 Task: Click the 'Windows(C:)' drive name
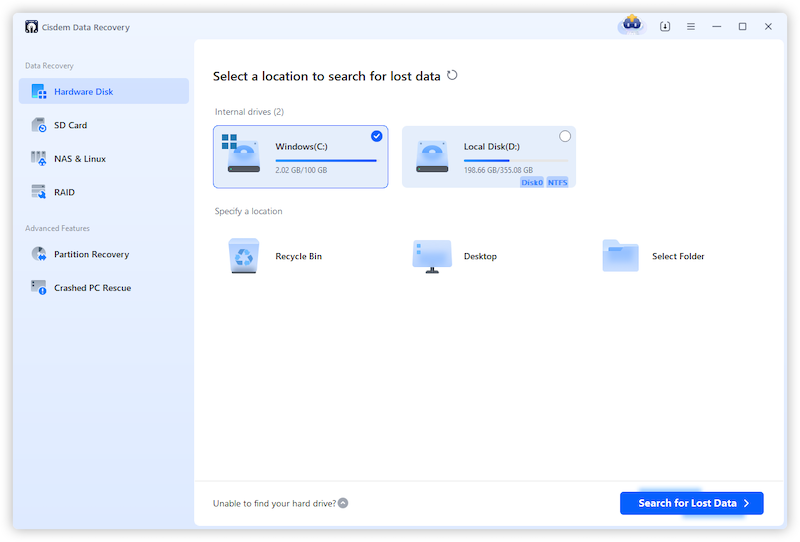(302, 146)
